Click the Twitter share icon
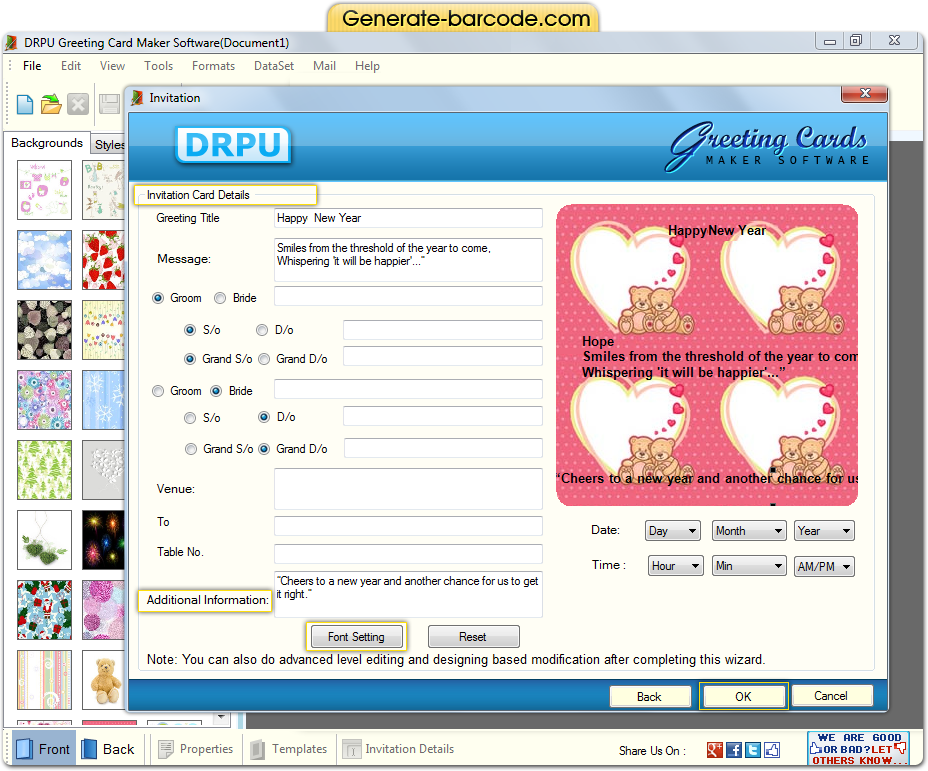 click(x=753, y=750)
